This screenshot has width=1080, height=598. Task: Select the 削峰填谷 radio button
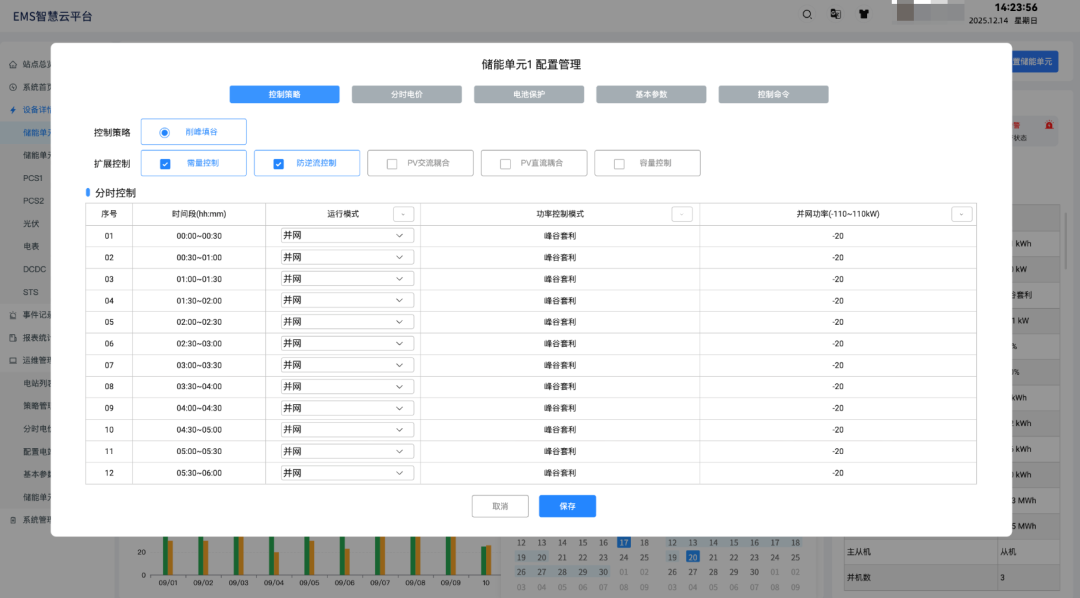coord(165,132)
